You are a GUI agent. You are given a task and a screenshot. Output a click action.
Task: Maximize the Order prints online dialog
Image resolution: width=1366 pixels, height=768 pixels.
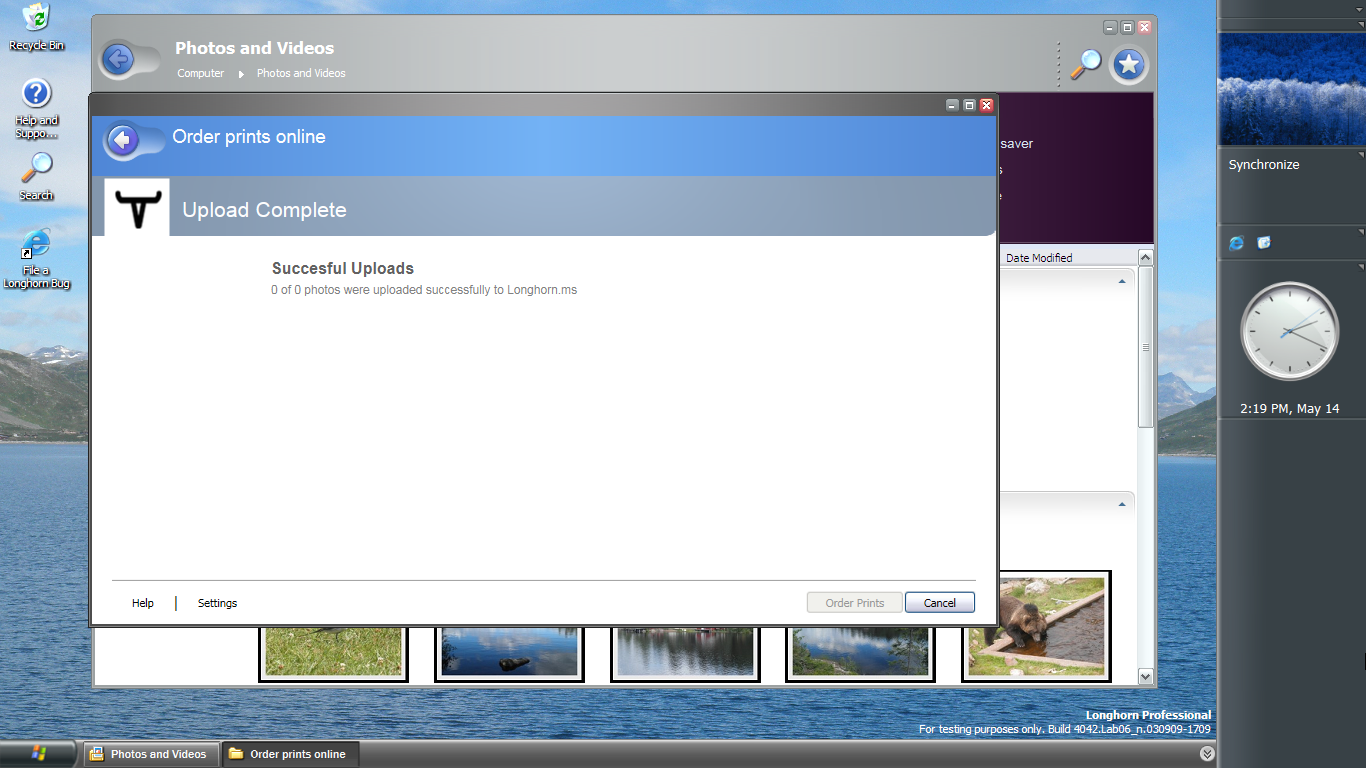[x=969, y=105]
